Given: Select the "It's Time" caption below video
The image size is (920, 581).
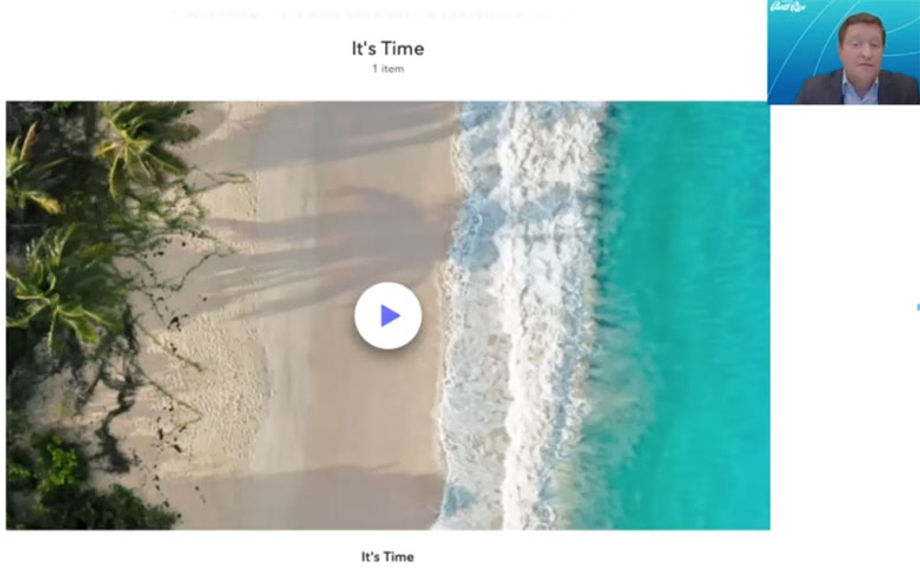Looking at the screenshot, I should 387,556.
